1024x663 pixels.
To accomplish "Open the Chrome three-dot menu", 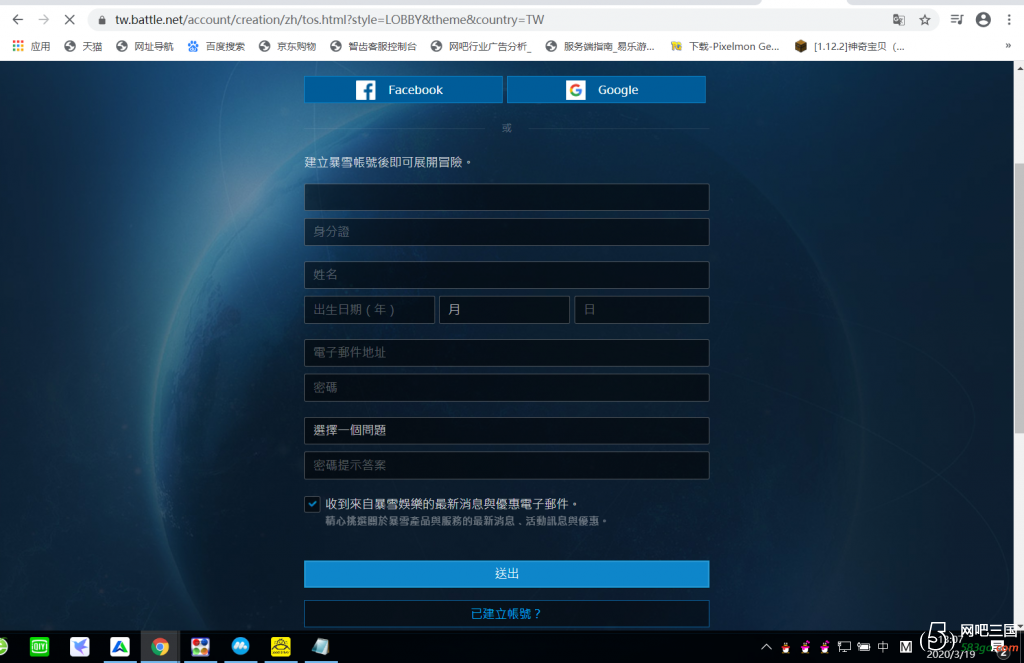I will pos(1009,20).
